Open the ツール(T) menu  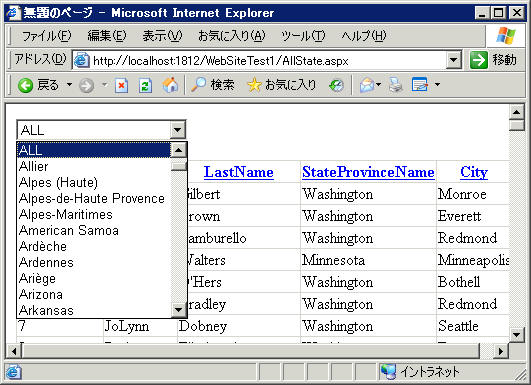click(303, 36)
